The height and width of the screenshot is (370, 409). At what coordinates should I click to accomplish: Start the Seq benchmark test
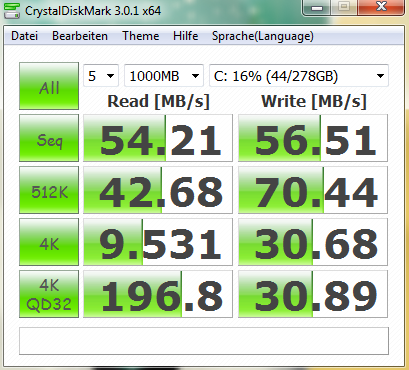[x=49, y=138]
